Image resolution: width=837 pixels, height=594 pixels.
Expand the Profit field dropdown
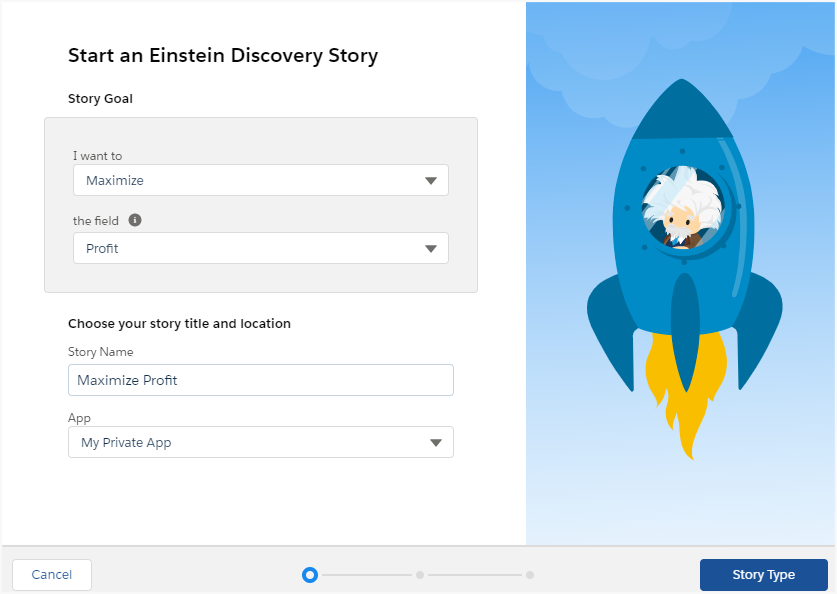click(x=260, y=248)
